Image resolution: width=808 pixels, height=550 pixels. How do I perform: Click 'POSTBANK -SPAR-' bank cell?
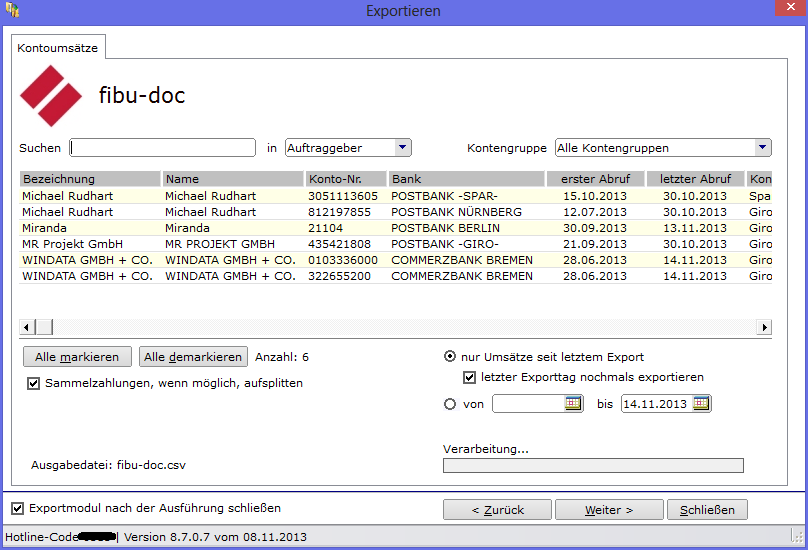point(444,196)
